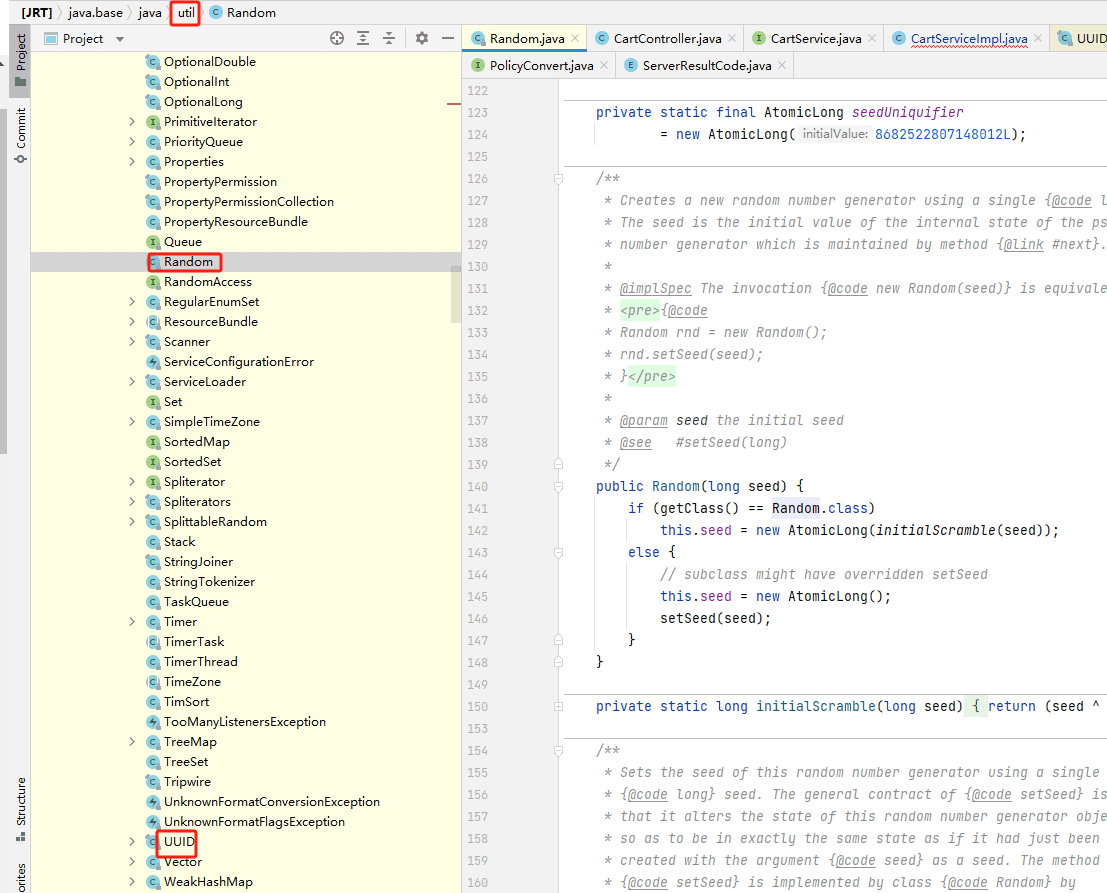Select the Queue interface in tree
Image resolution: width=1107 pixels, height=893 pixels.
[183, 241]
